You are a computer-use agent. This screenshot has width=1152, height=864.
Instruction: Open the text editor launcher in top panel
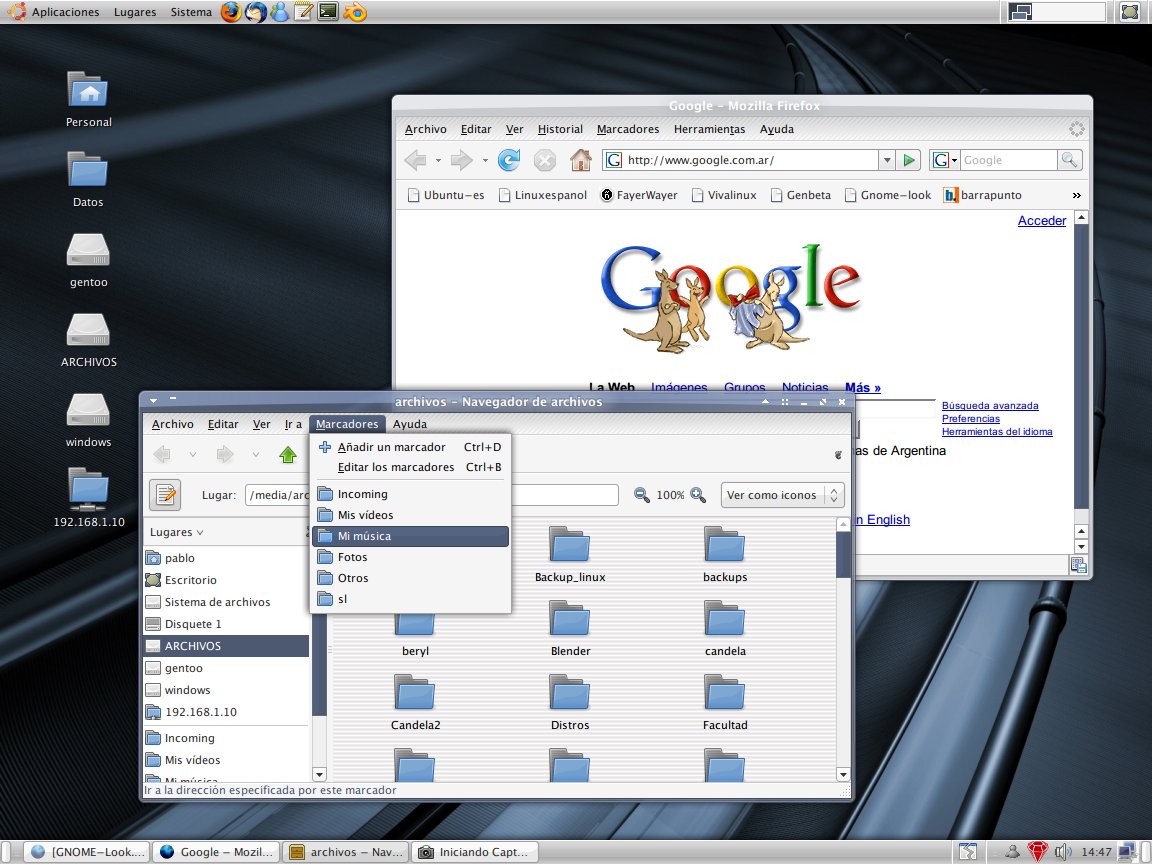pos(303,12)
